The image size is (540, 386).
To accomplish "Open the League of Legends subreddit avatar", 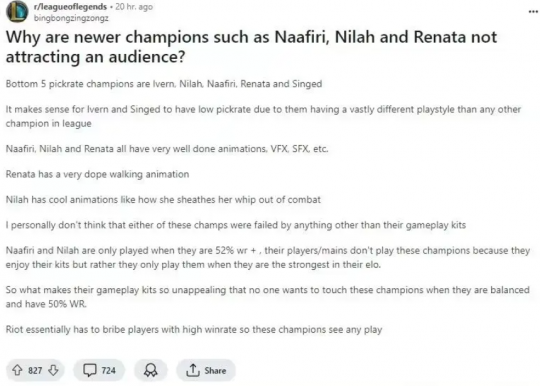I will tap(17, 11).
